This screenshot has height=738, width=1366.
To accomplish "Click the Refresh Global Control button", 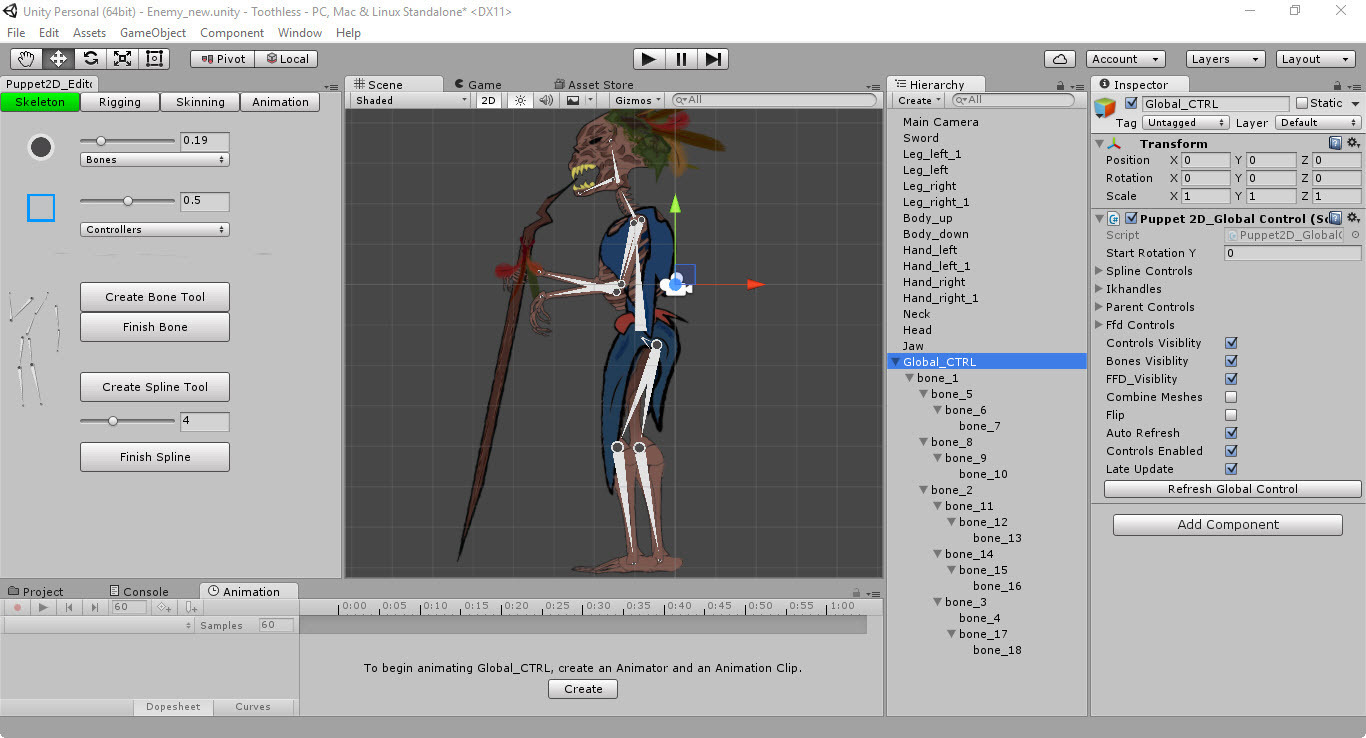I will [x=1233, y=489].
